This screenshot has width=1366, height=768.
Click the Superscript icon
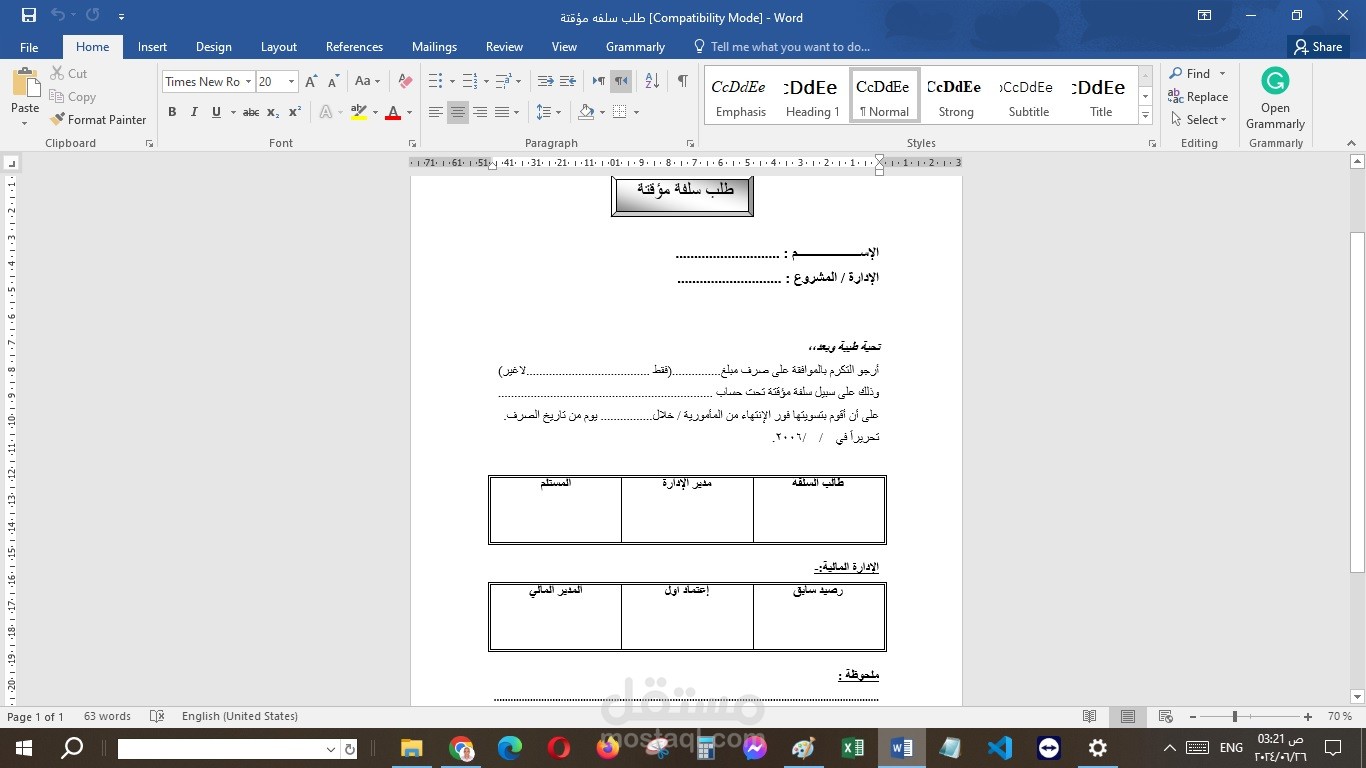[x=295, y=112]
